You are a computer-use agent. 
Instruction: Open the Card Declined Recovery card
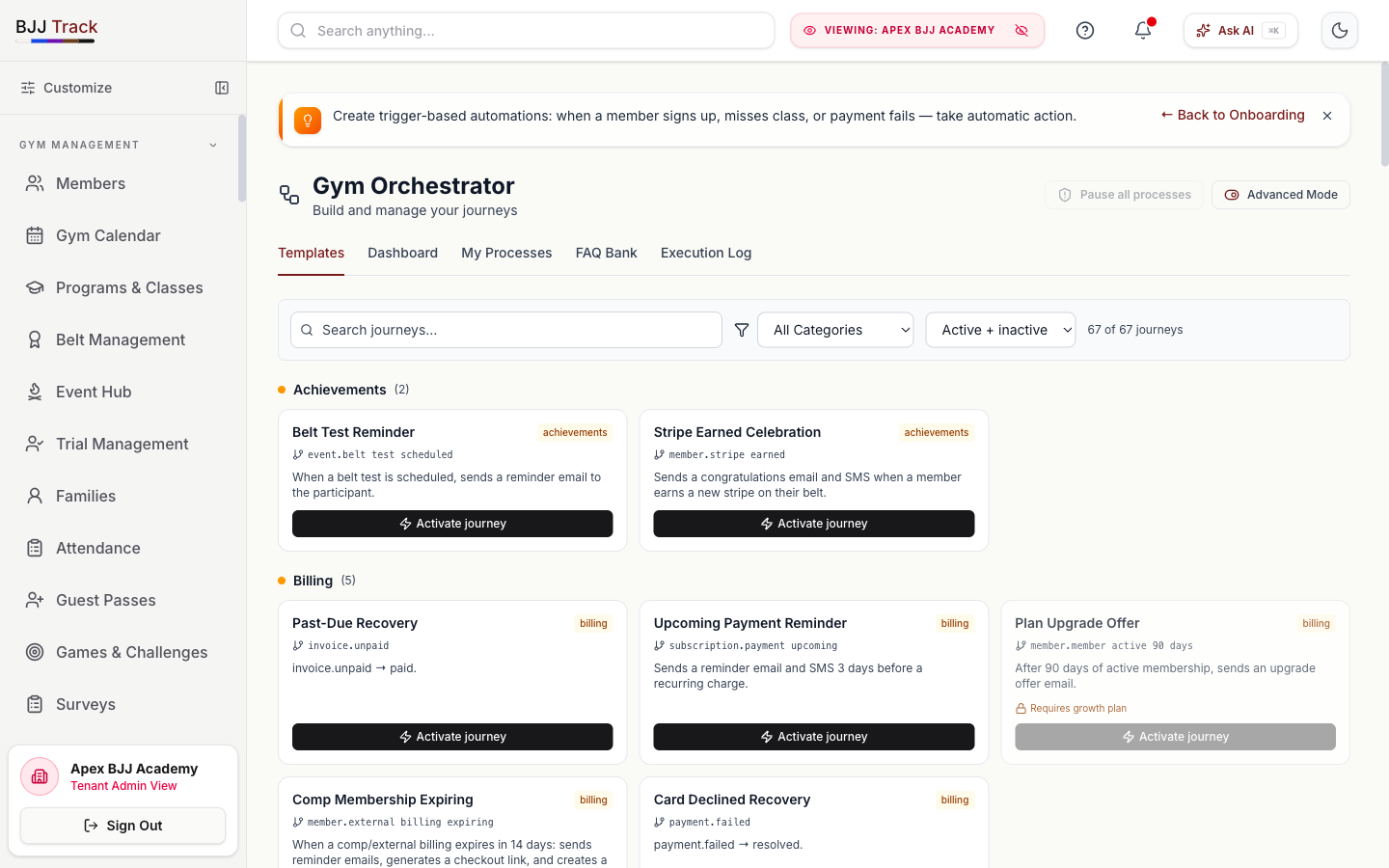(x=814, y=823)
